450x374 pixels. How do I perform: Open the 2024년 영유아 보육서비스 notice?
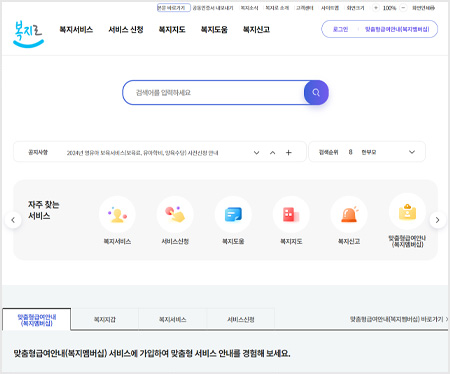[142, 153]
